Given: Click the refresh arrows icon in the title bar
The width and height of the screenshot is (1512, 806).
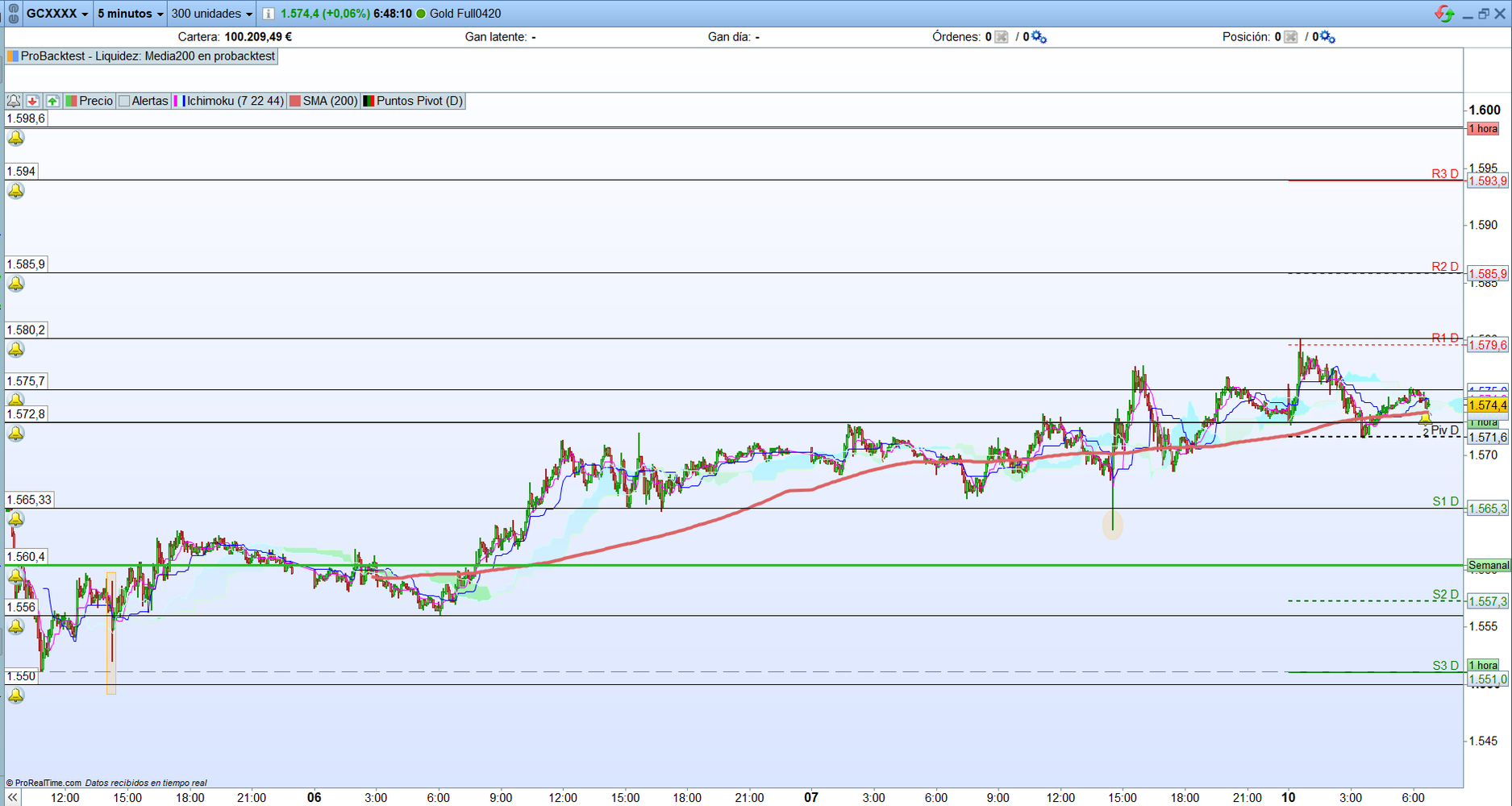Looking at the screenshot, I should click(x=1444, y=13).
